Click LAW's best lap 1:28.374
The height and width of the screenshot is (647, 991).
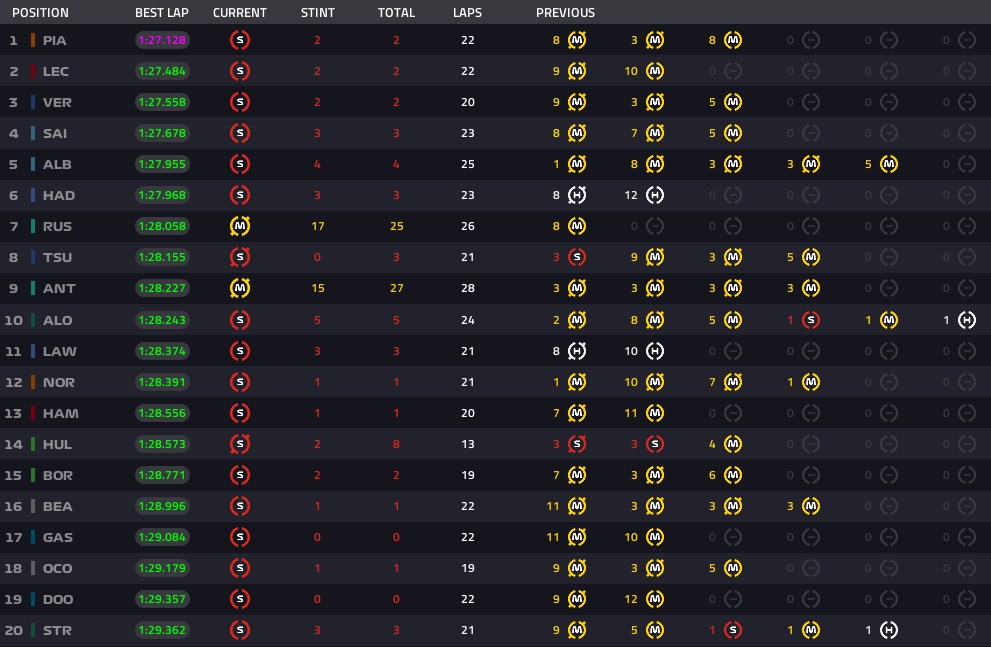(162, 351)
